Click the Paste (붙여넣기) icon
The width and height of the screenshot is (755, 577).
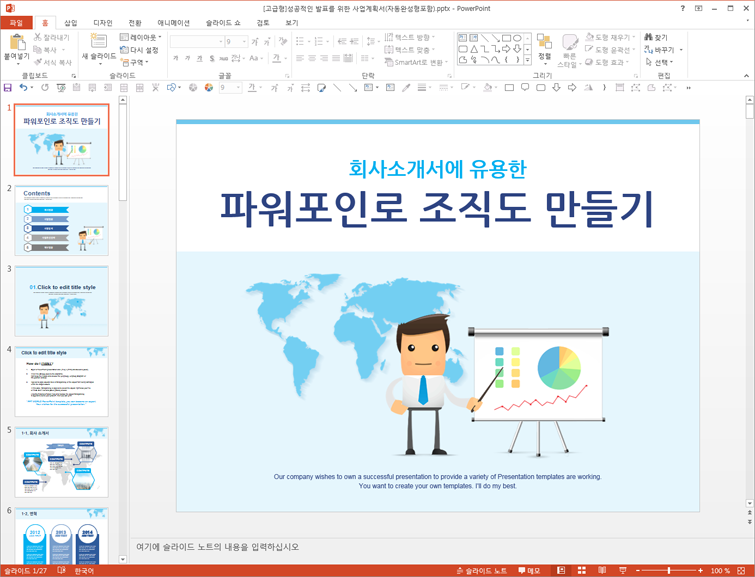(x=17, y=42)
